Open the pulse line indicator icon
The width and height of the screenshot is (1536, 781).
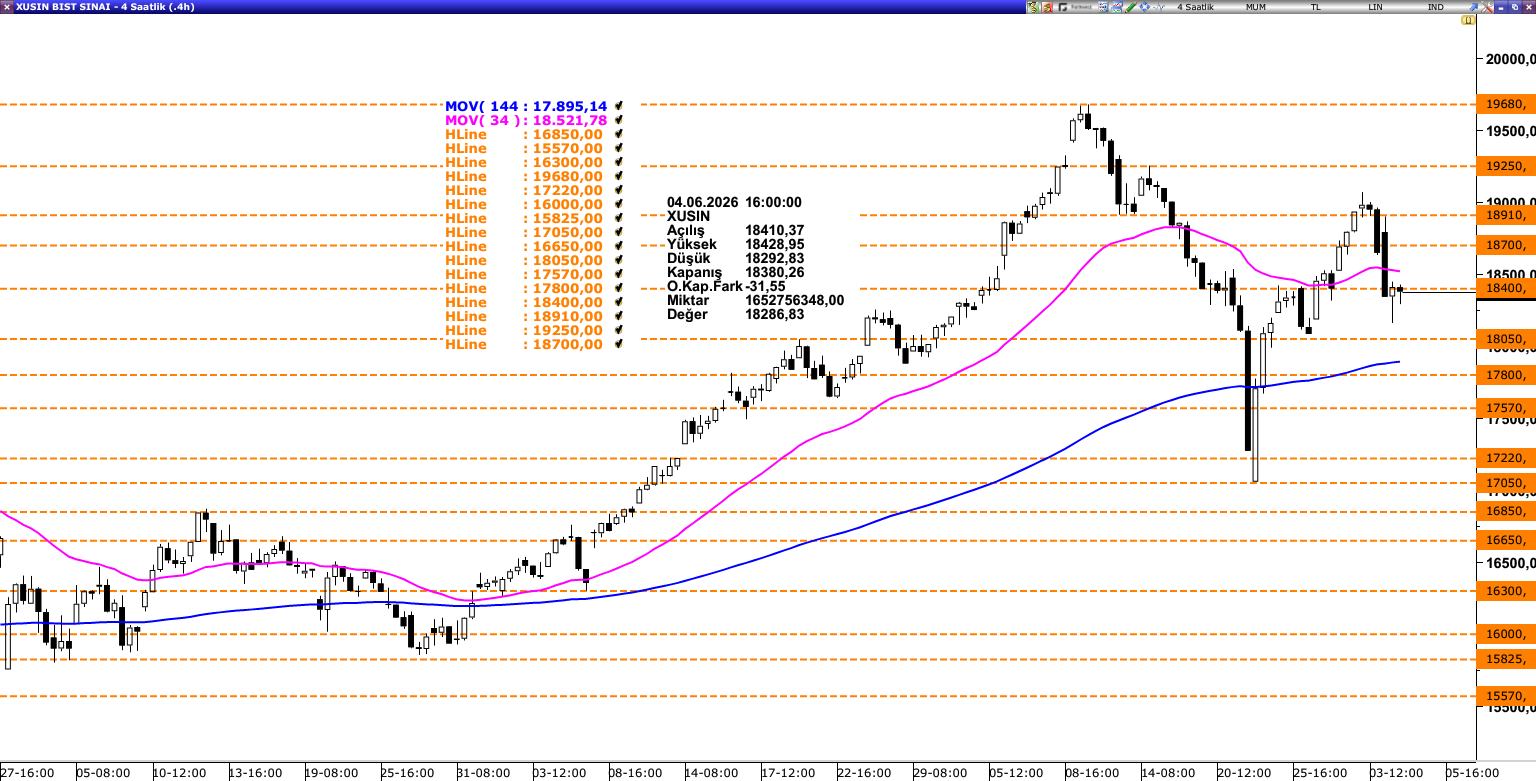[1159, 7]
